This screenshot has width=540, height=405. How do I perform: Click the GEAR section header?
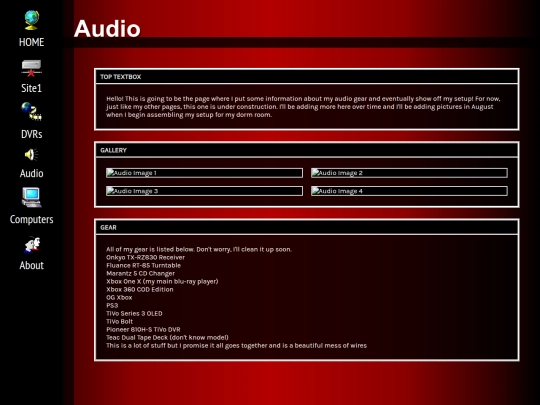coord(307,227)
